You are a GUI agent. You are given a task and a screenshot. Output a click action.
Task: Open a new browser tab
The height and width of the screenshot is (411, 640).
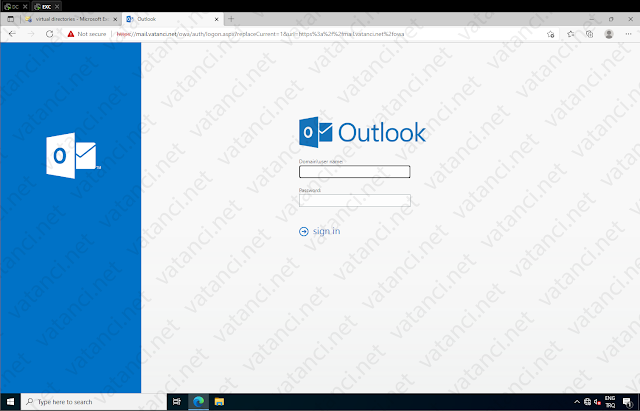pyautogui.click(x=231, y=19)
